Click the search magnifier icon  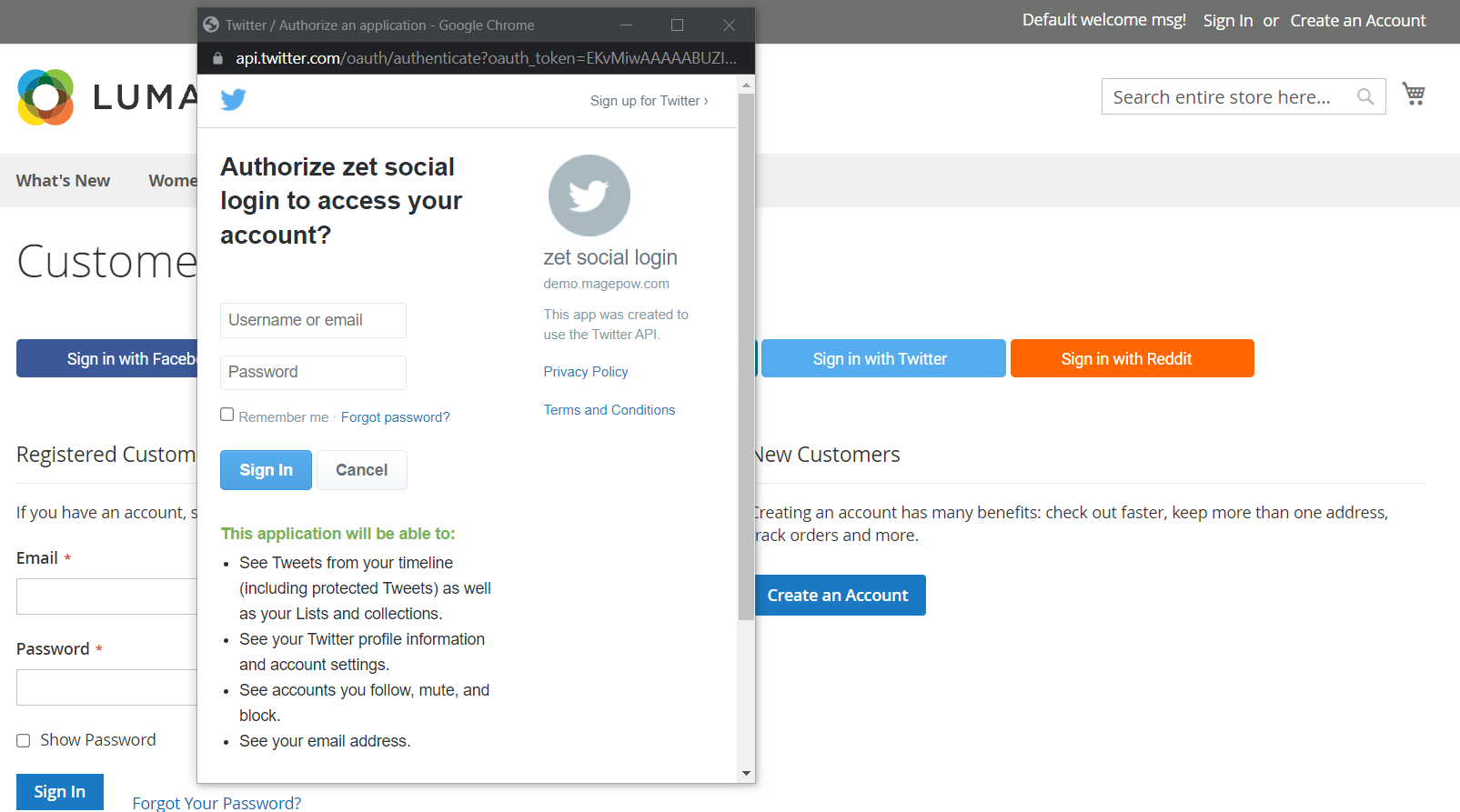[1364, 96]
